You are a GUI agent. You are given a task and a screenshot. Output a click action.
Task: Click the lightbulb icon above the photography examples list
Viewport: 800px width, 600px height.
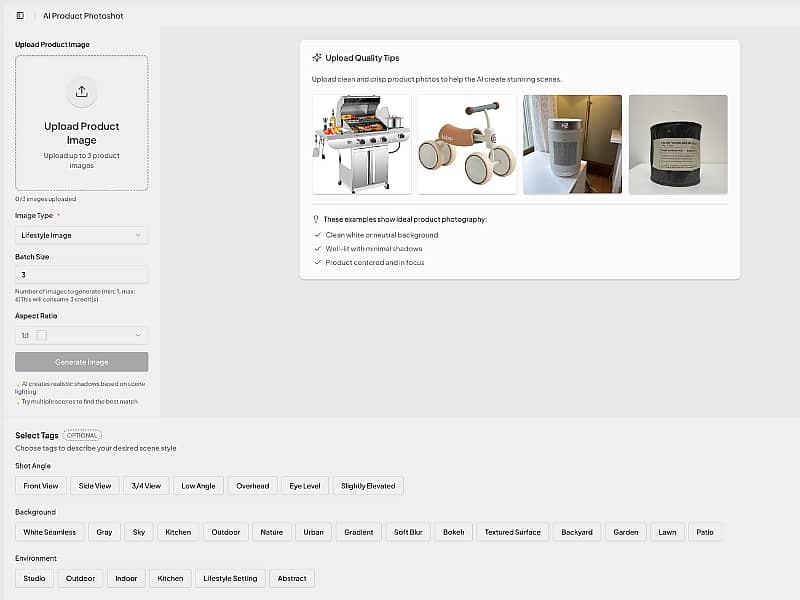[318, 218]
